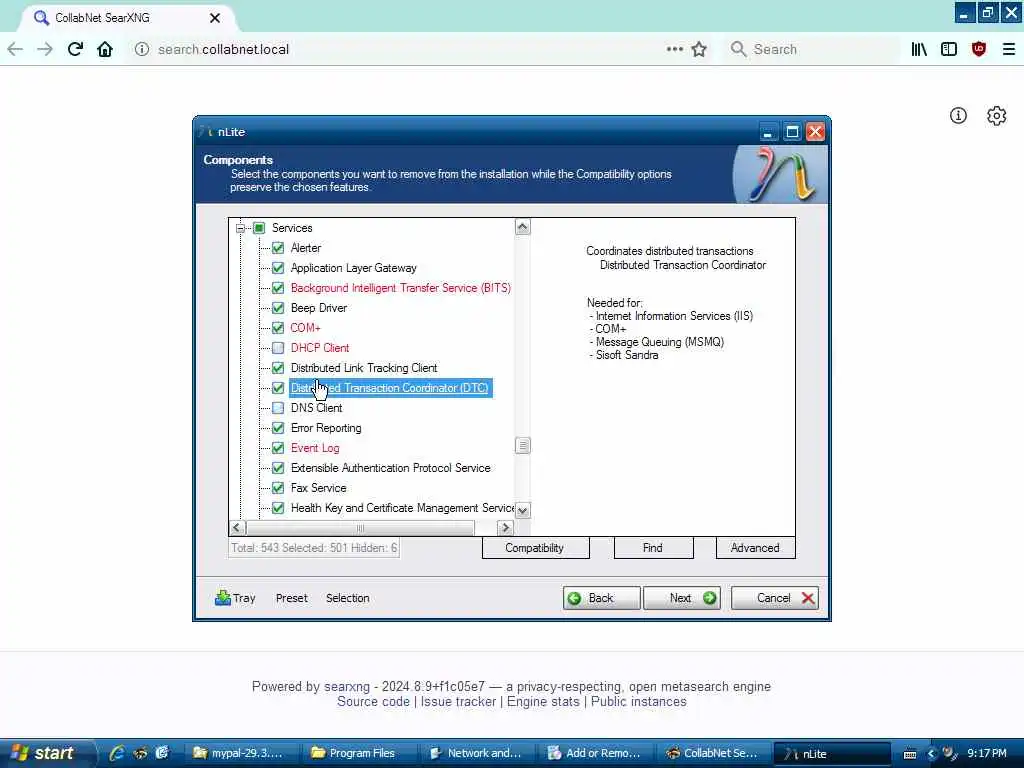
Task: Toggle the Error Reporting checkbox
Action: (x=278, y=428)
